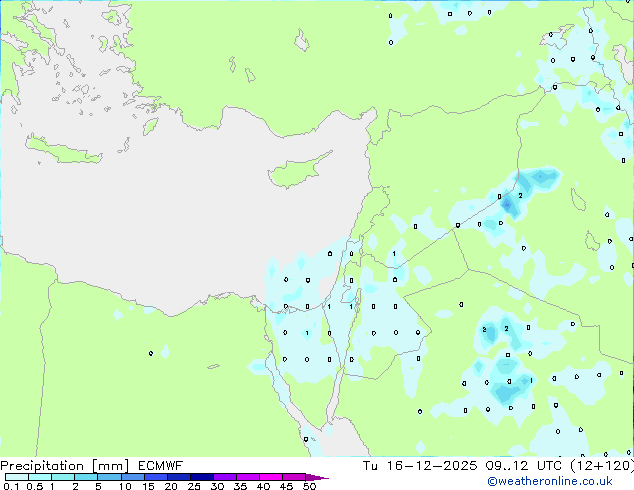Click the island of Cyprus on the map

(x=295, y=173)
